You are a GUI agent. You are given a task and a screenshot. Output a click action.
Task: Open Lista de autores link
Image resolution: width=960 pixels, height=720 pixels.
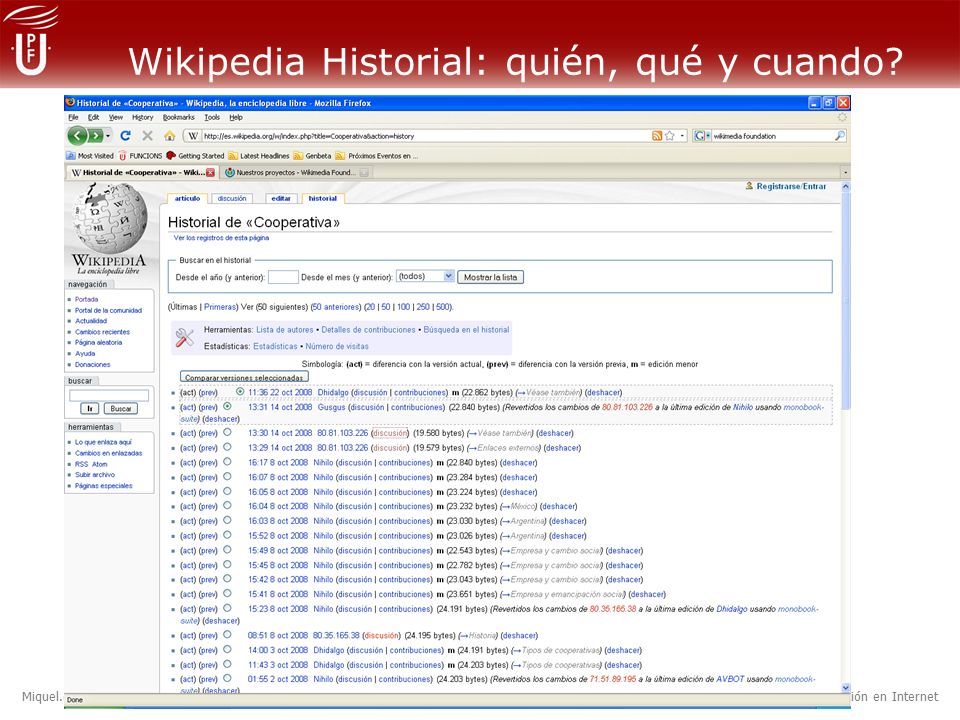pyautogui.click(x=285, y=329)
